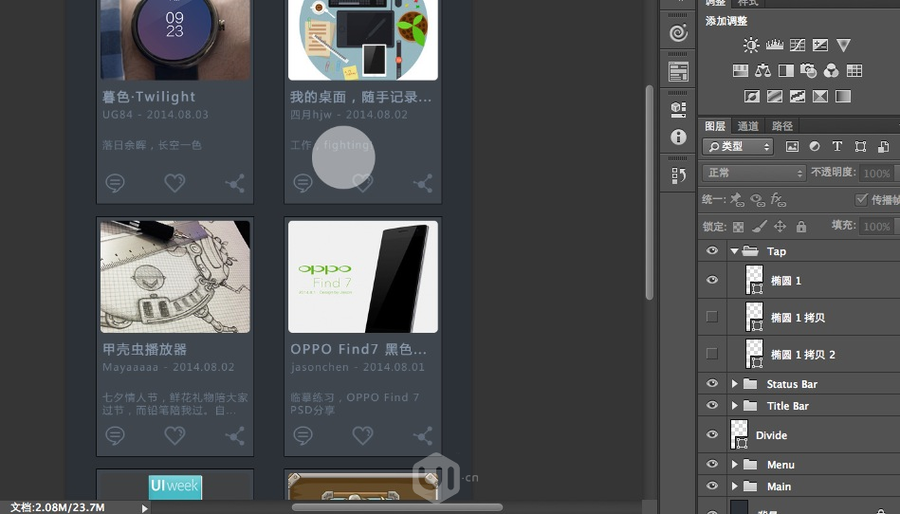Add a Threshold adjustment layer
The height and width of the screenshot is (514, 900).
pyautogui.click(x=797, y=96)
